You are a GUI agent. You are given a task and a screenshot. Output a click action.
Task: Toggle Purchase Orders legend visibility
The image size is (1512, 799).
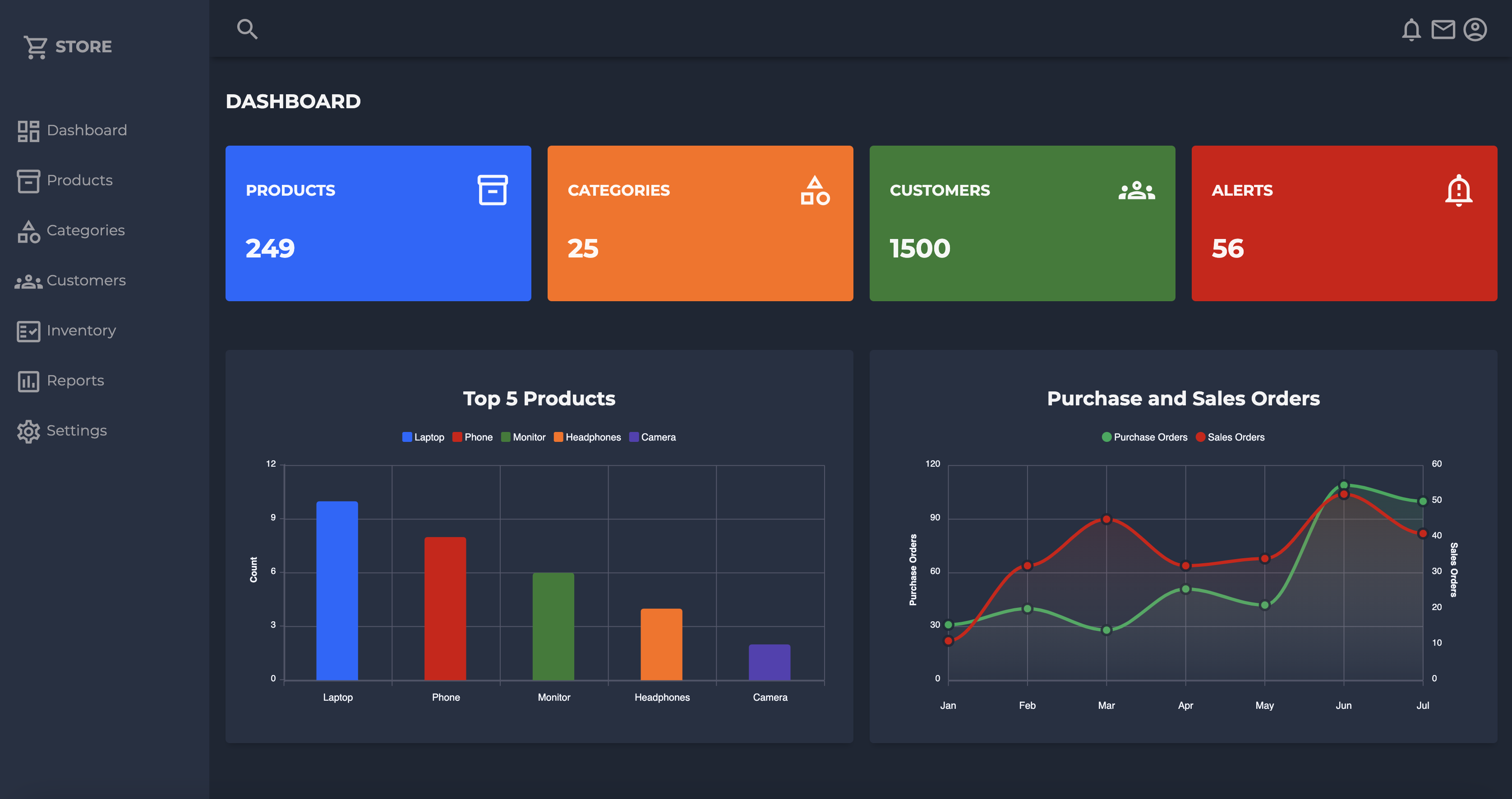coord(1143,437)
